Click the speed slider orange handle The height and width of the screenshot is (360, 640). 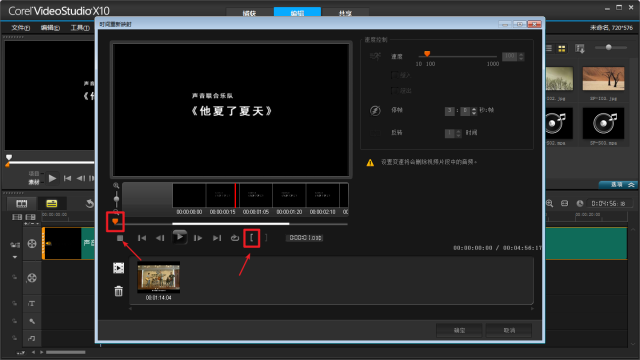pos(427,54)
